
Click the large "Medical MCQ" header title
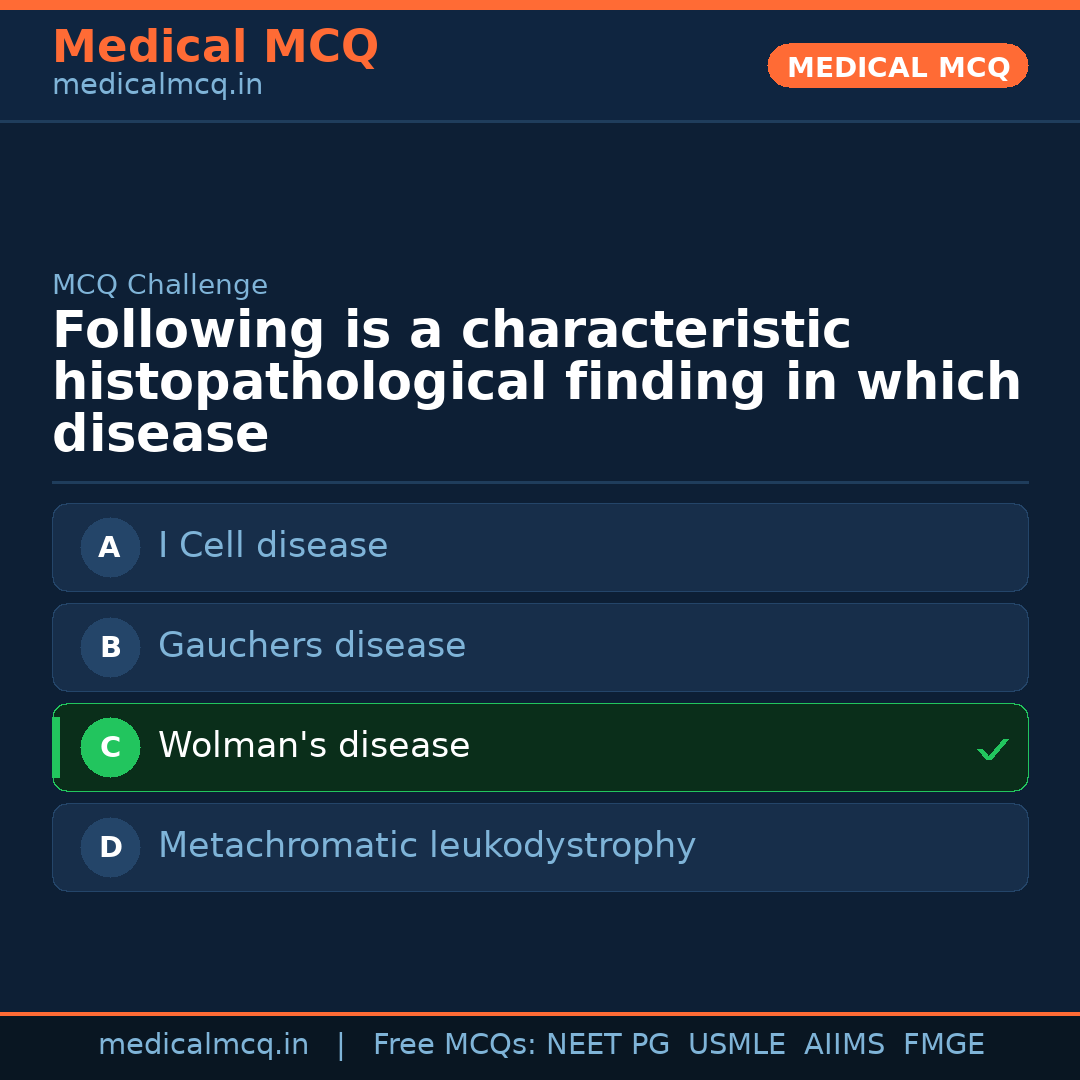(215, 47)
